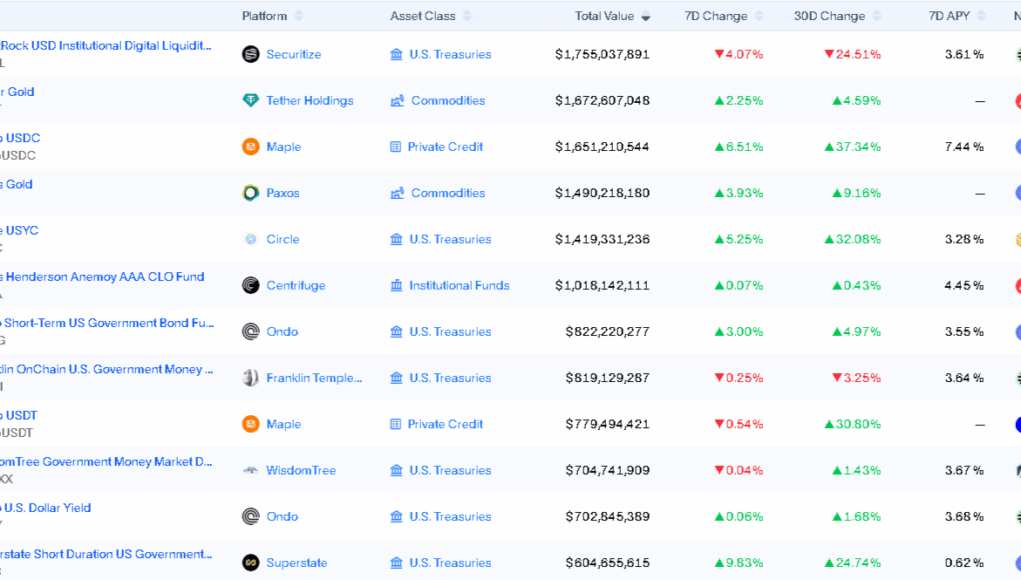The width and height of the screenshot is (1021, 580).
Task: Click the Circle platform logo
Action: (251, 239)
